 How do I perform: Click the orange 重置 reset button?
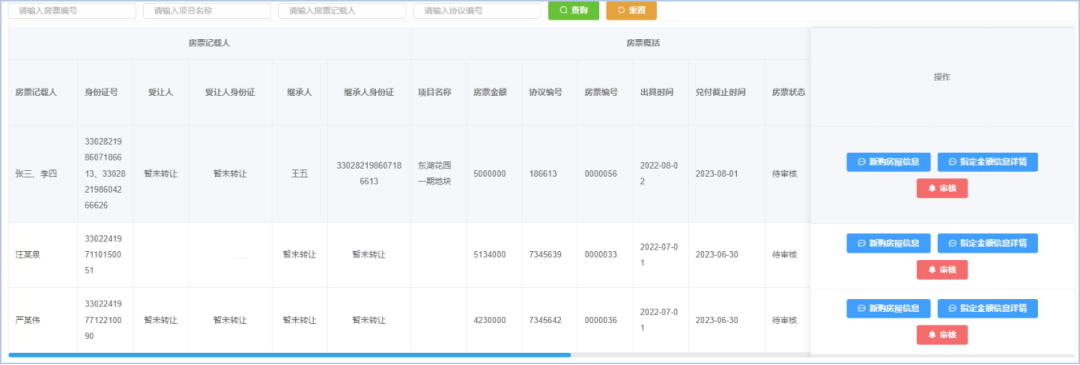coord(631,10)
